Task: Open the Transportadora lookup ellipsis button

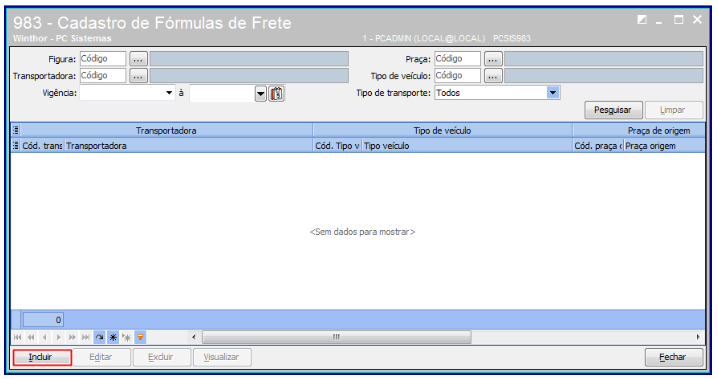Action: (x=138, y=76)
